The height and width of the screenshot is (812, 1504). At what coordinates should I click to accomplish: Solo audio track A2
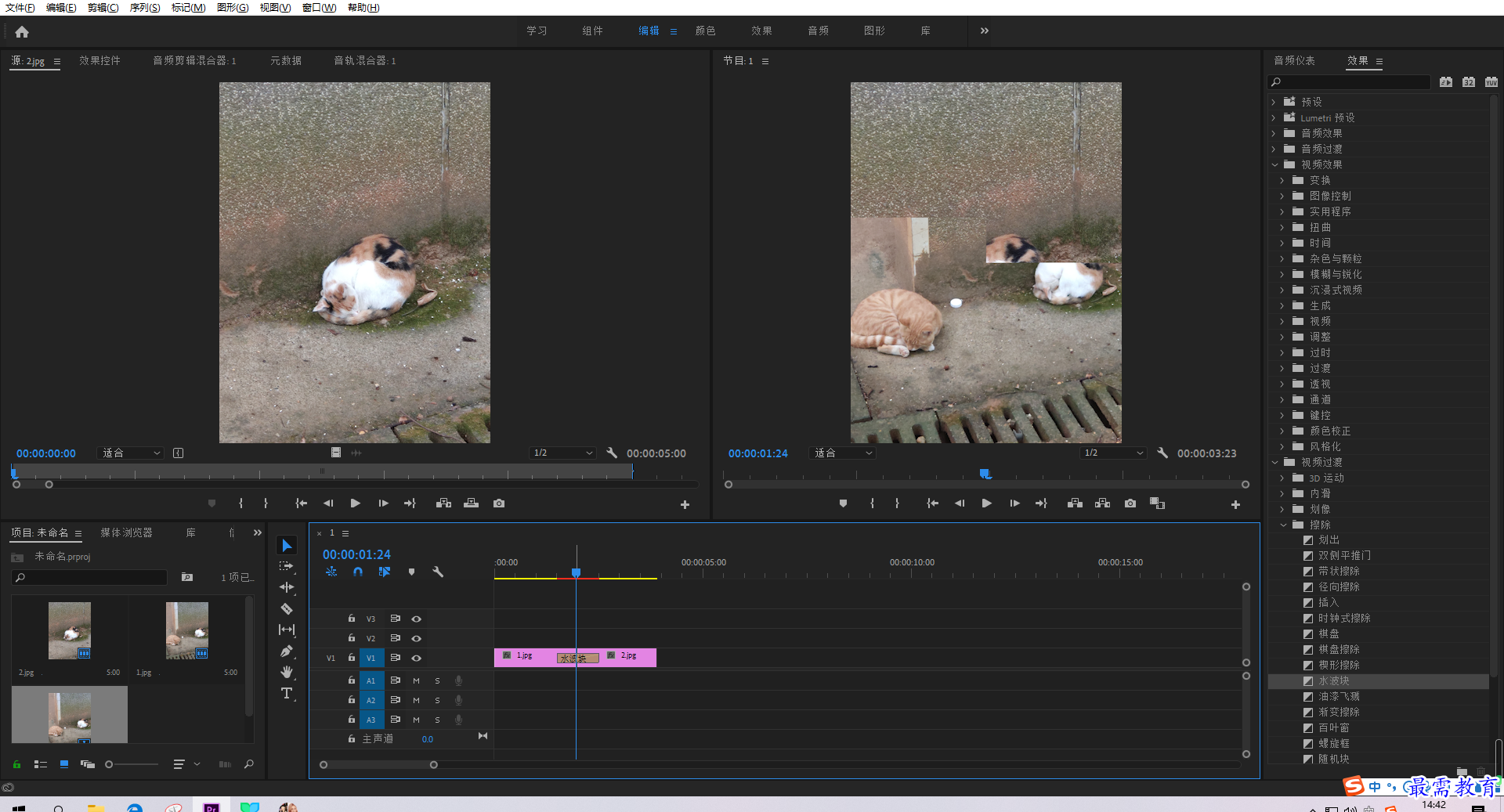pyautogui.click(x=437, y=700)
